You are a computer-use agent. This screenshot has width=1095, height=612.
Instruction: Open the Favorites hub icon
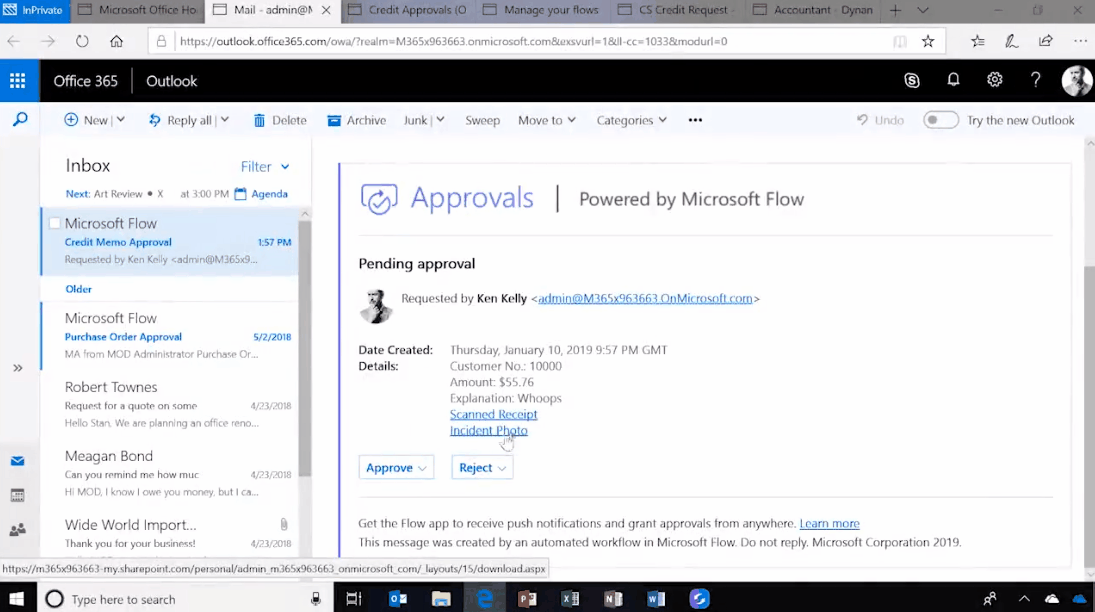pyautogui.click(x=978, y=41)
